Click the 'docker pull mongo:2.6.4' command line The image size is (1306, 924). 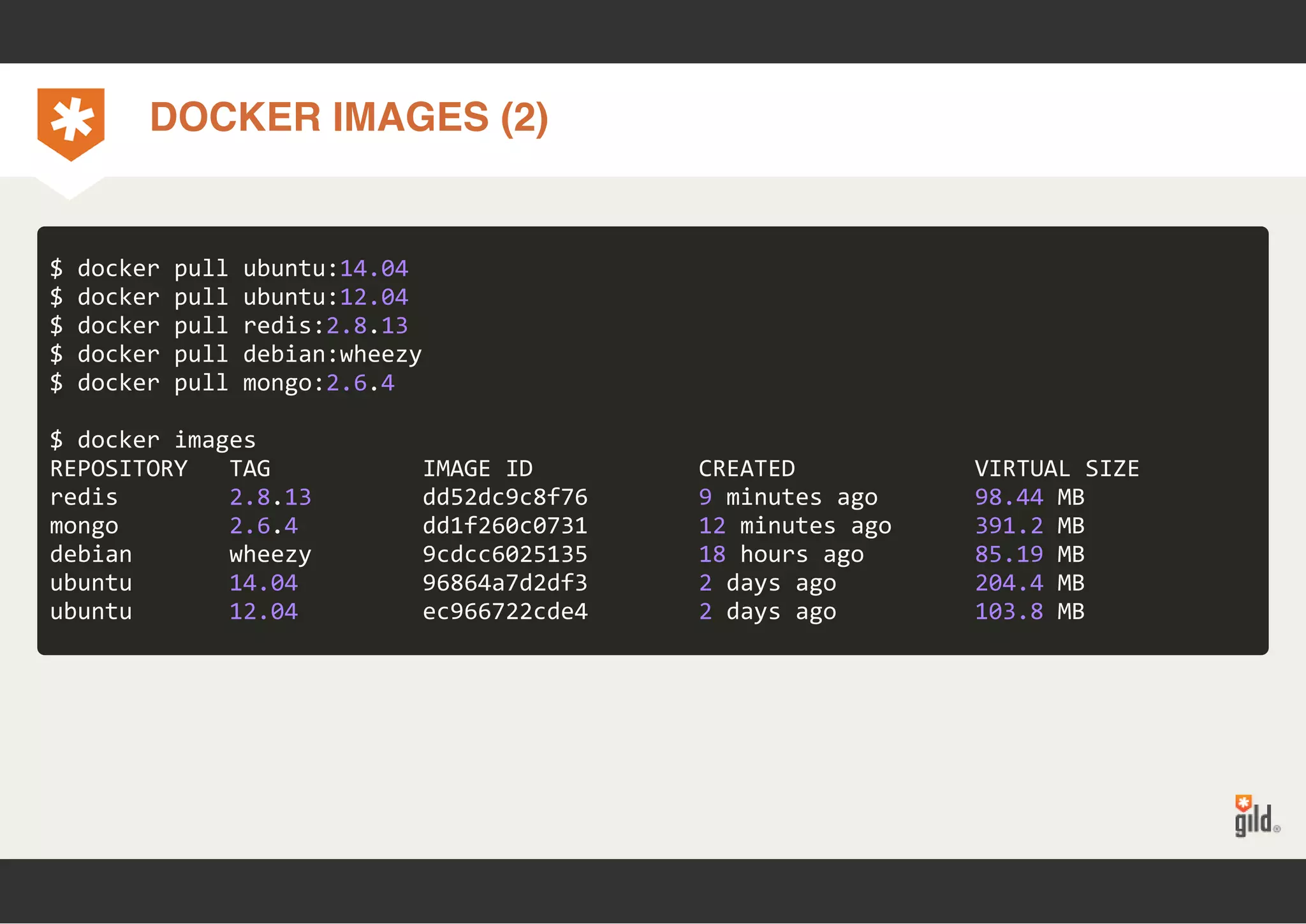click(x=222, y=383)
